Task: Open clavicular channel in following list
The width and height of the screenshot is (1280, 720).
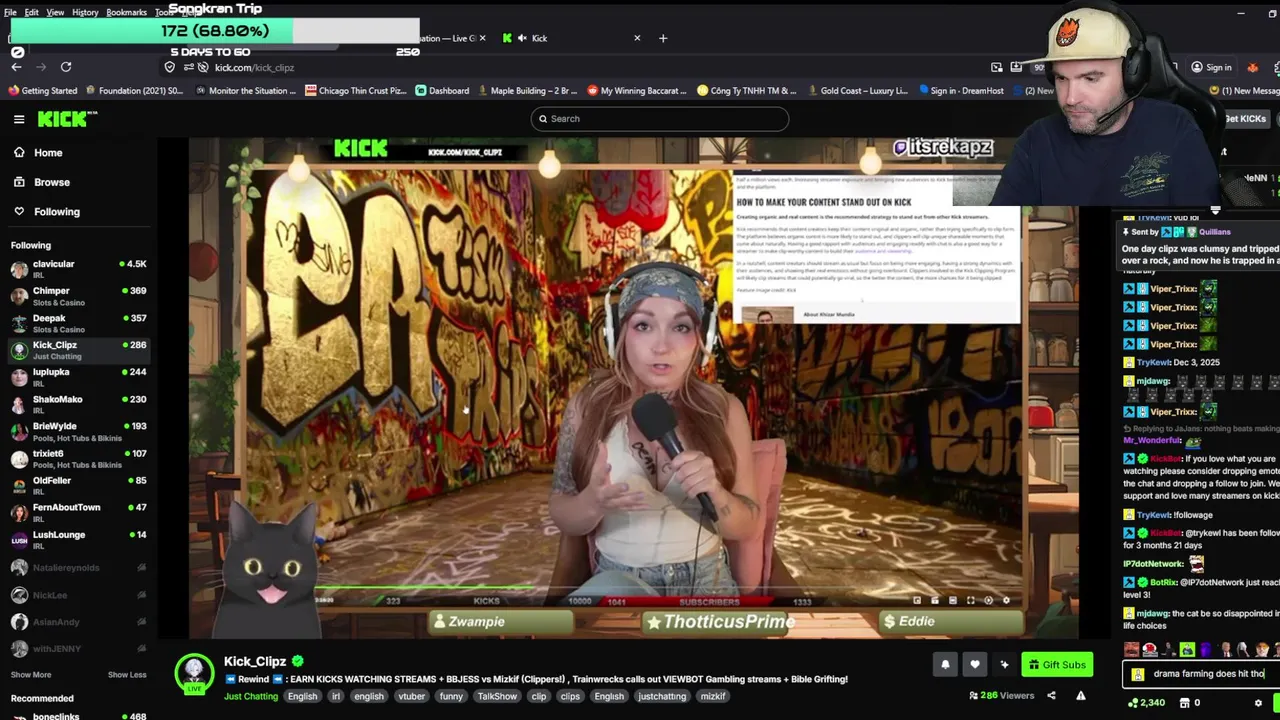Action: [78, 269]
